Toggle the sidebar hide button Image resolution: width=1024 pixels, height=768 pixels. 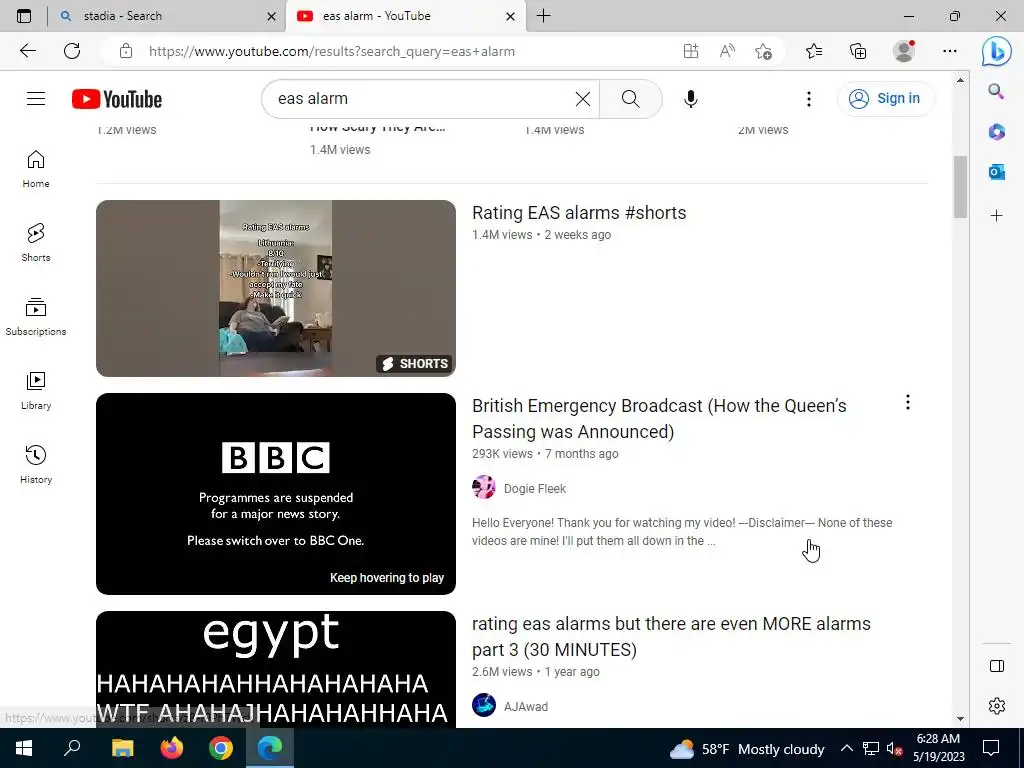(997, 666)
